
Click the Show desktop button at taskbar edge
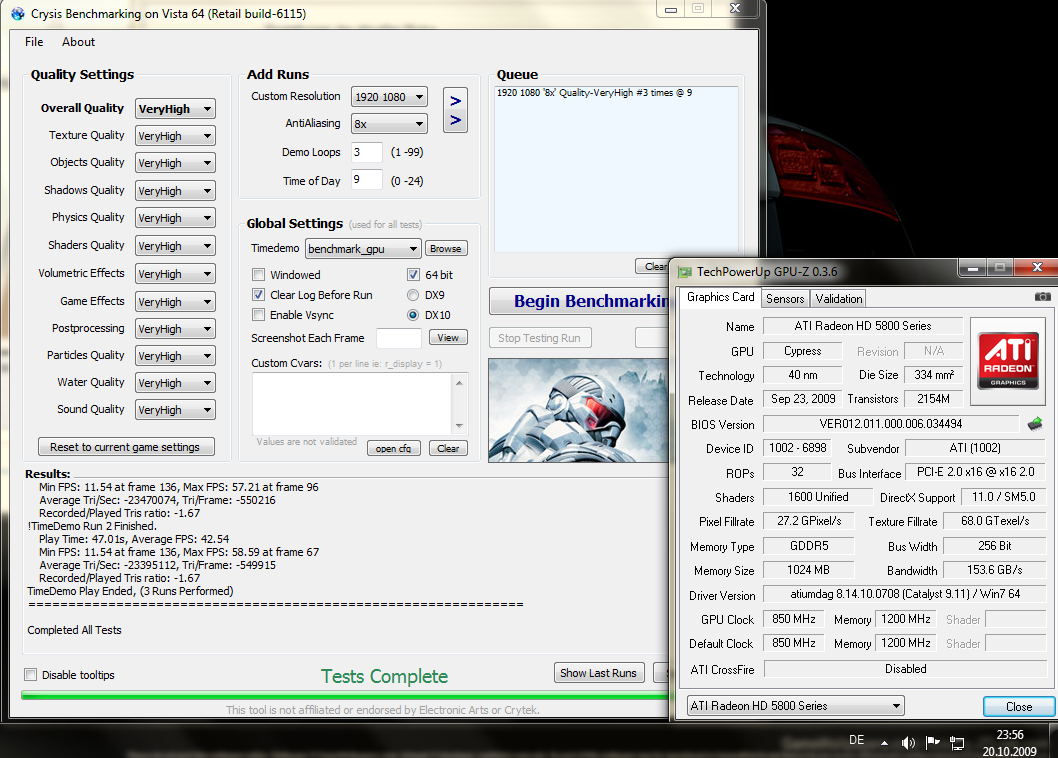pyautogui.click(x=1053, y=740)
